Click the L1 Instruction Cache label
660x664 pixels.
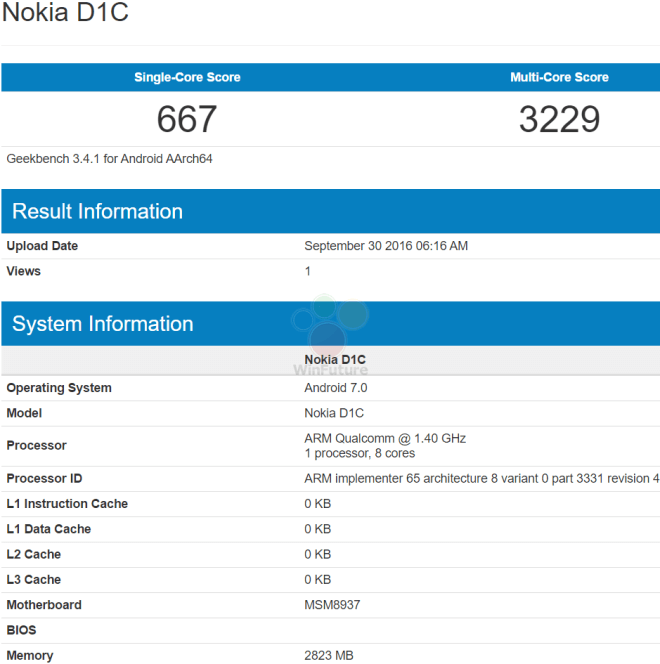click(x=67, y=504)
